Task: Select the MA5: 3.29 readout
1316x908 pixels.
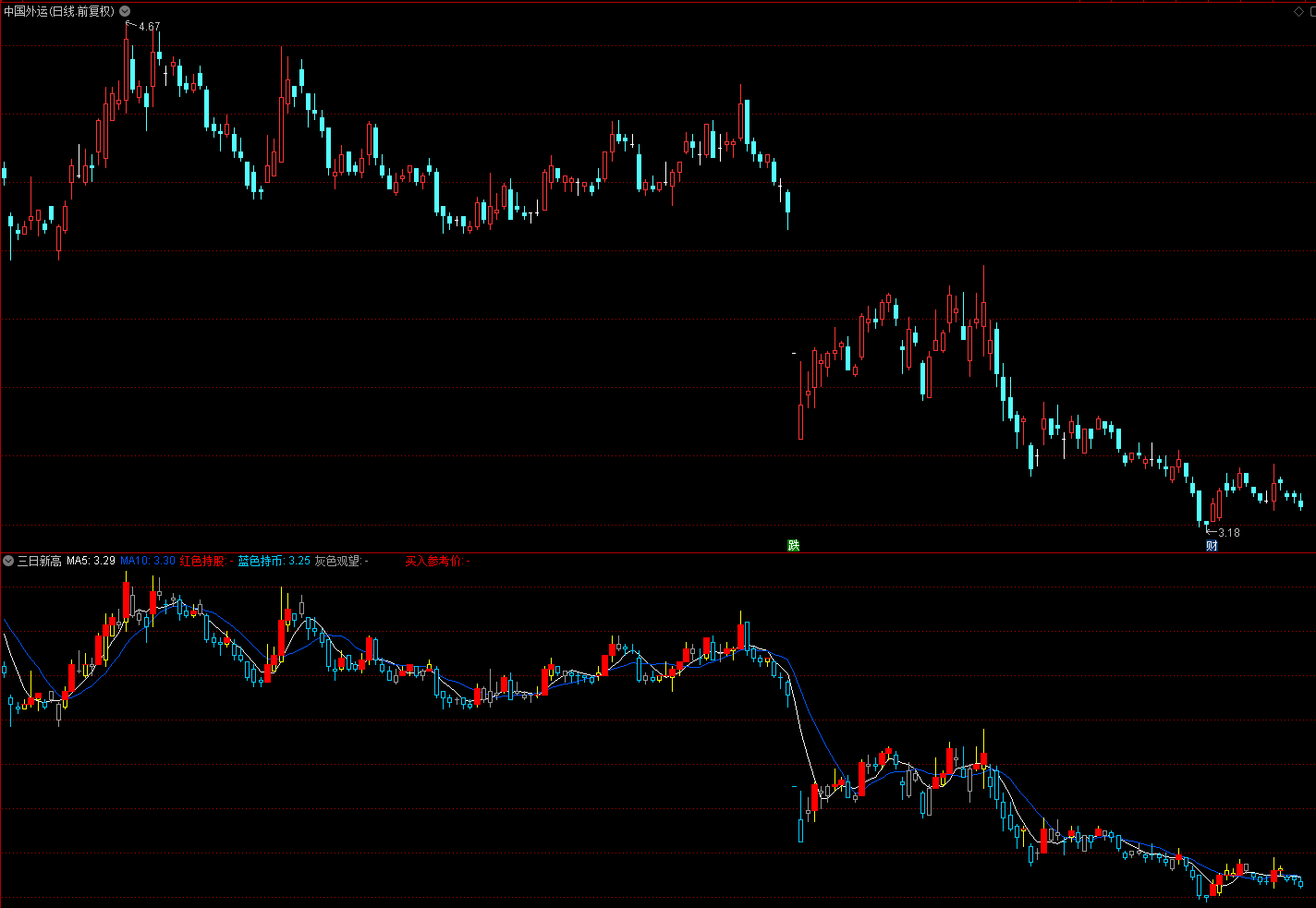Action: 91,561
